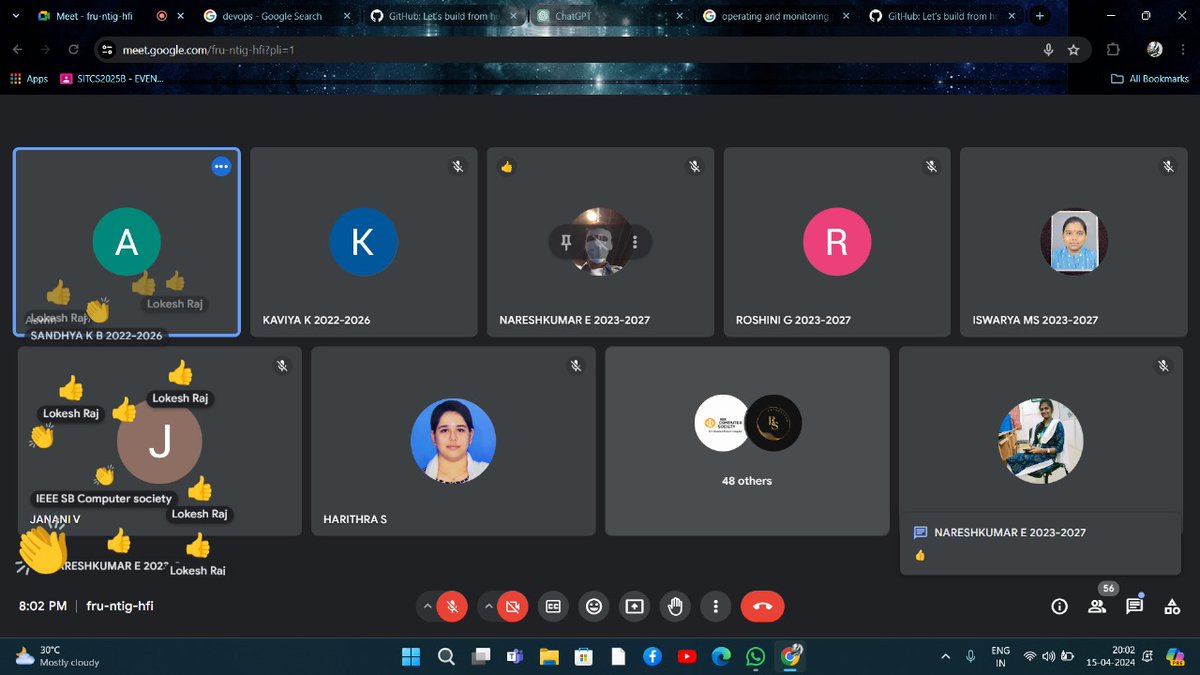Open Windows taskbar search
Viewport: 1200px width, 675px height.
[x=446, y=656]
